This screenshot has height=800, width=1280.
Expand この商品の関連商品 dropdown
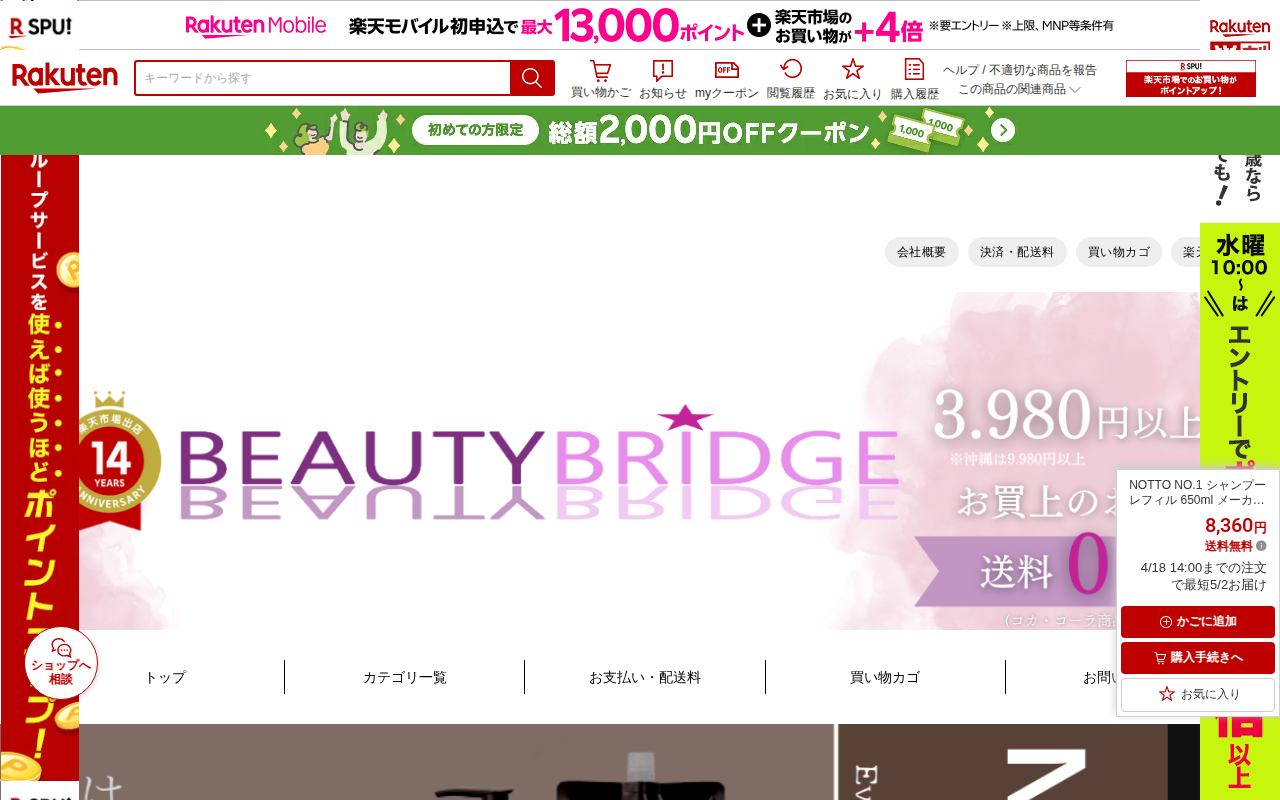click(1019, 89)
